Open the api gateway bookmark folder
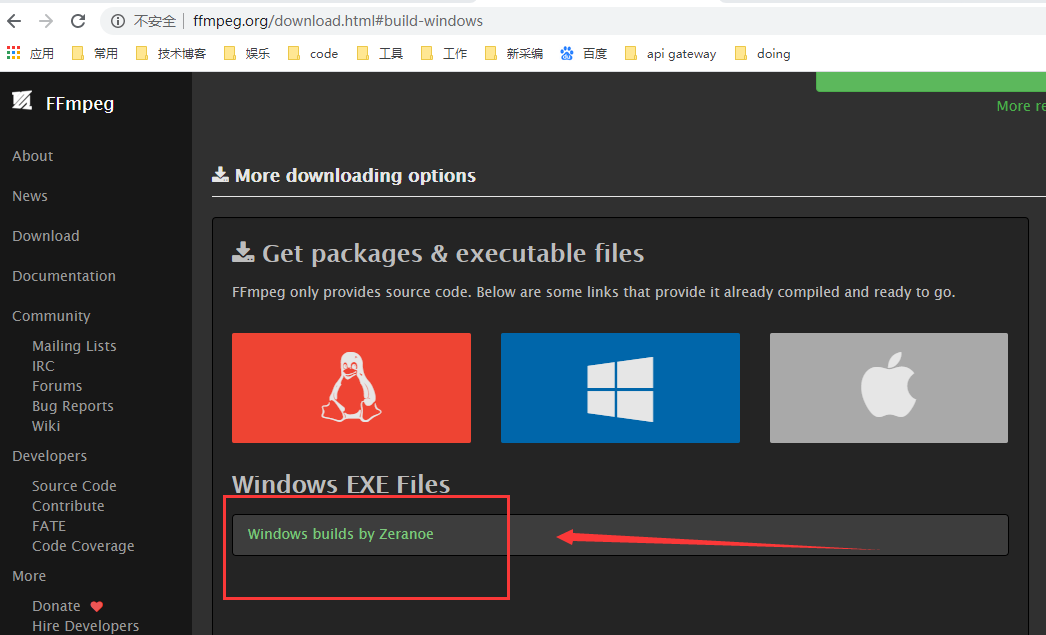This screenshot has width=1046, height=635. point(670,53)
